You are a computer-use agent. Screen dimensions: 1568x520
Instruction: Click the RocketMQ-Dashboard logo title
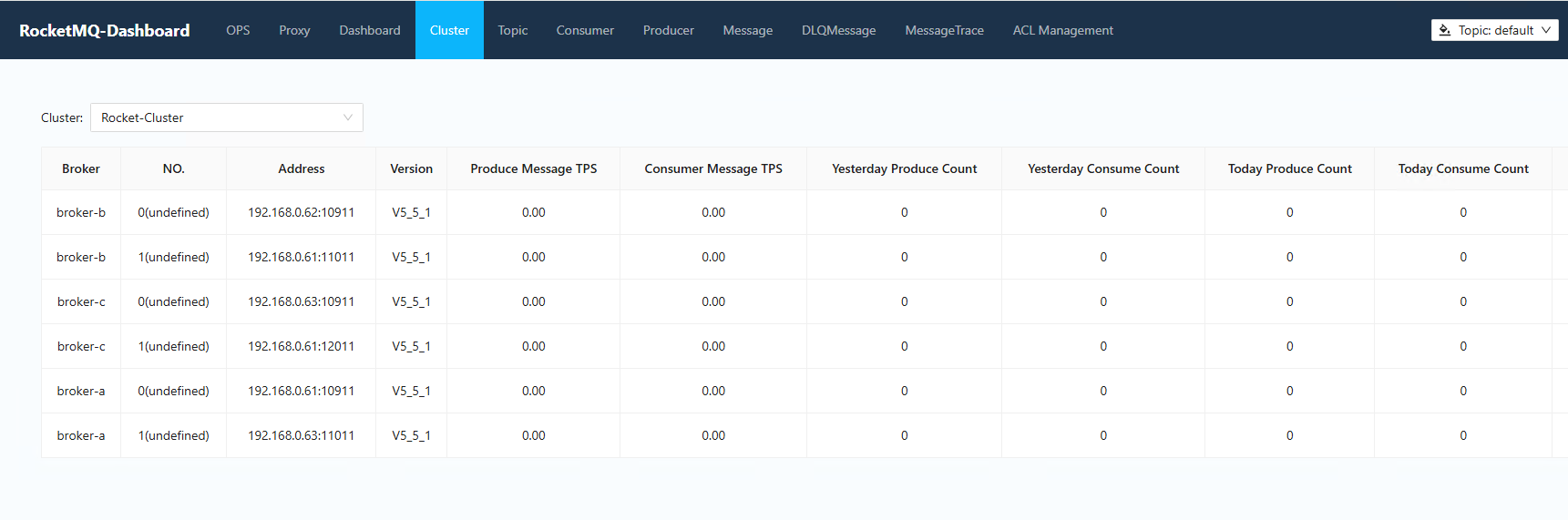pyautogui.click(x=105, y=30)
